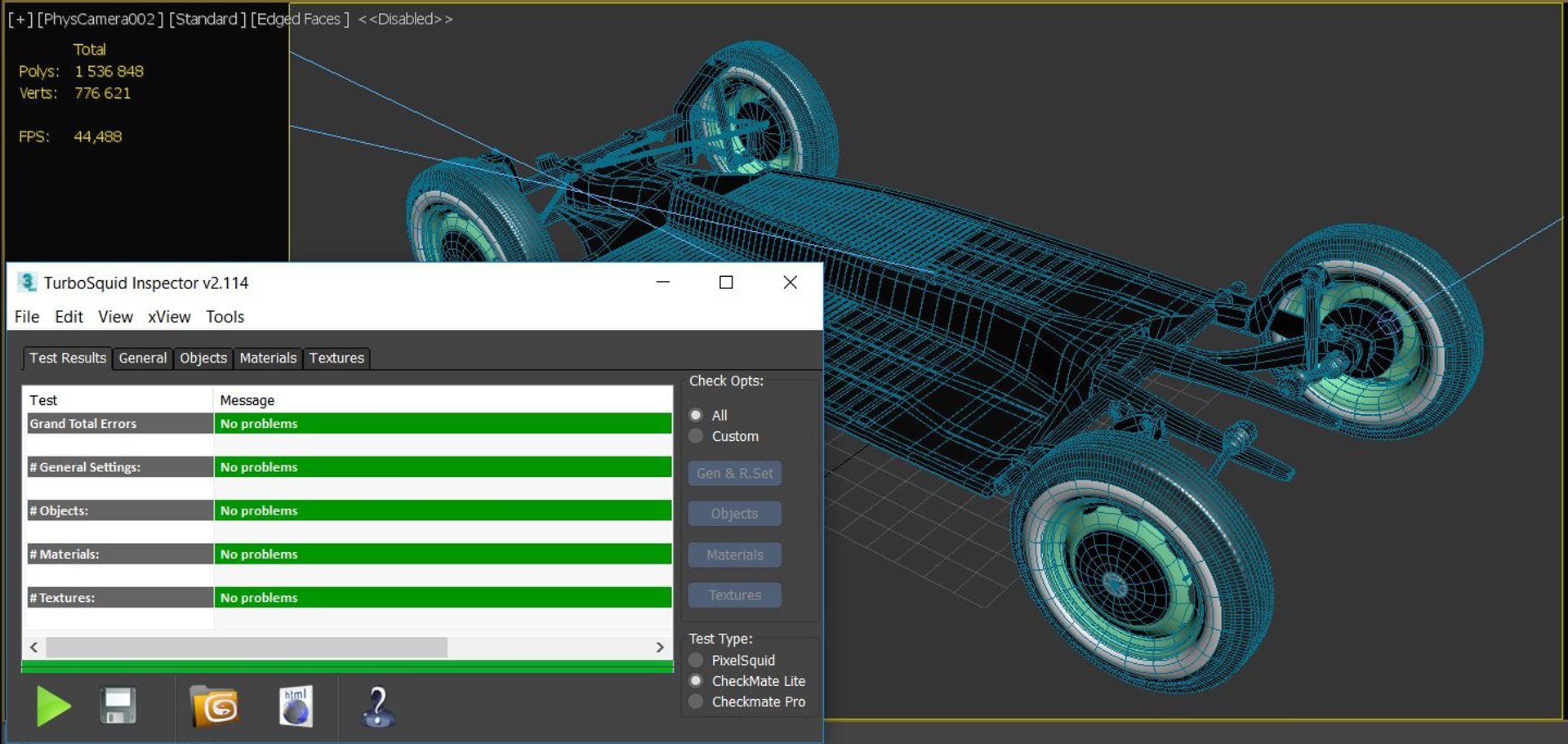
Task: Click the Objects check button
Action: tap(734, 514)
